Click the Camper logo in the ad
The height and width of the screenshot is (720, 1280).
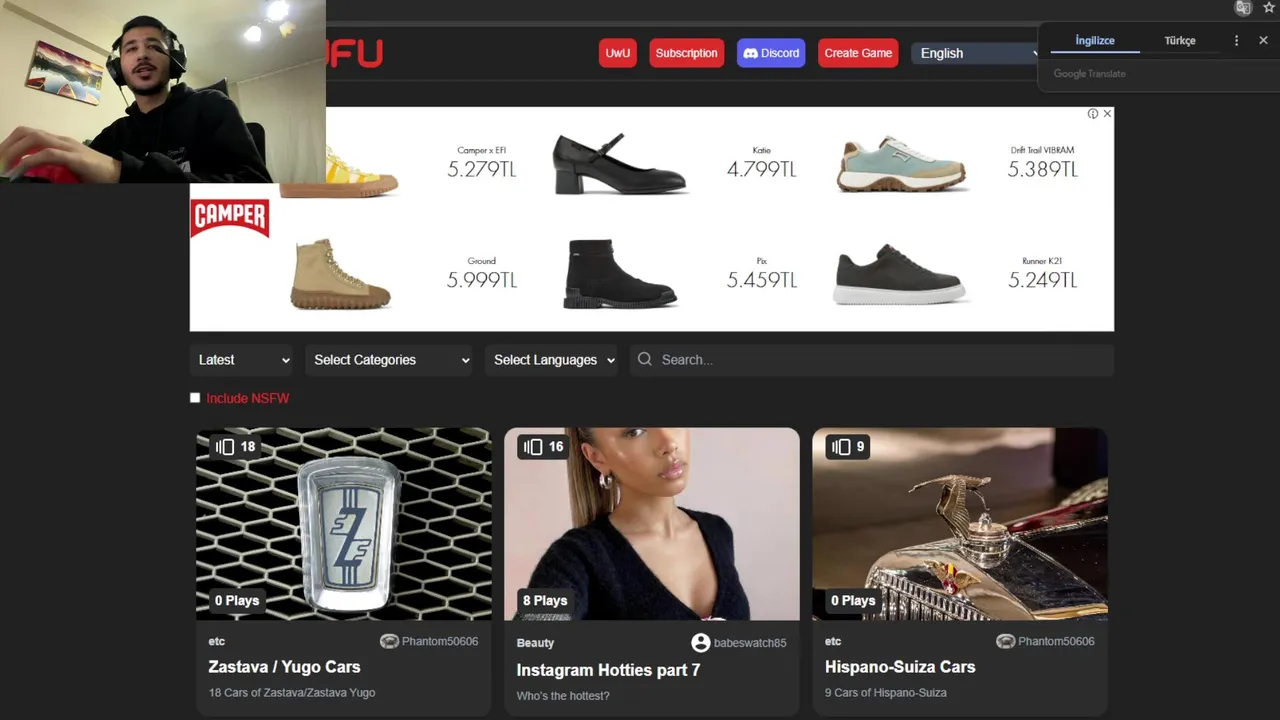(230, 217)
